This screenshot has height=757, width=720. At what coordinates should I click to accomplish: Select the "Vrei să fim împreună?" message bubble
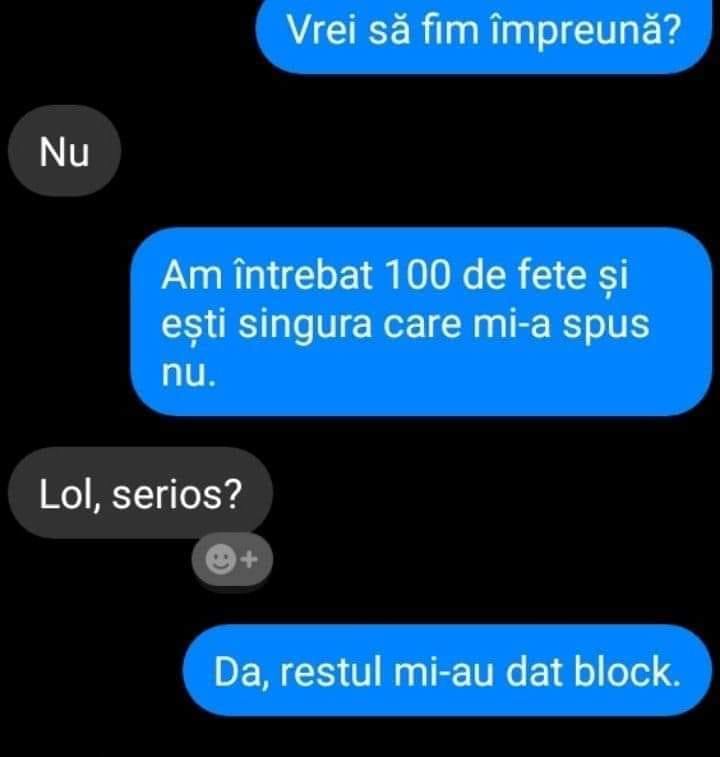click(484, 34)
